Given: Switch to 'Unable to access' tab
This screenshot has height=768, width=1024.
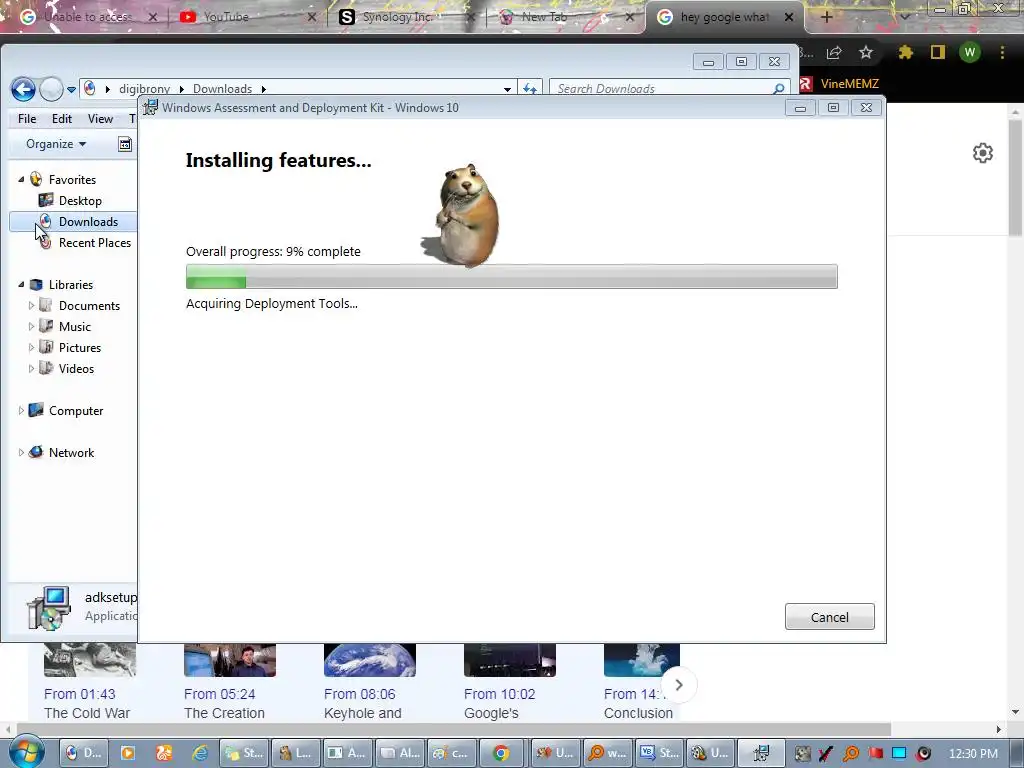Looking at the screenshot, I should 86,17.
